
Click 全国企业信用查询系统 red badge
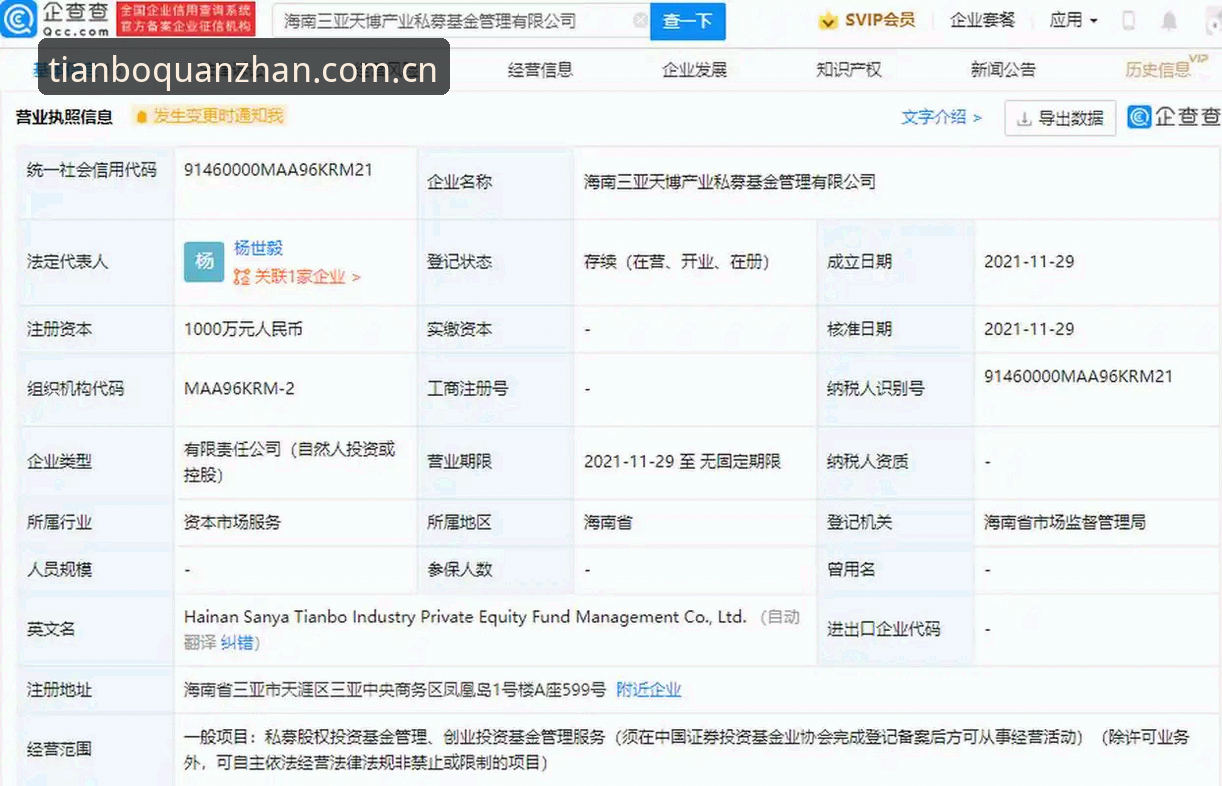[186, 19]
